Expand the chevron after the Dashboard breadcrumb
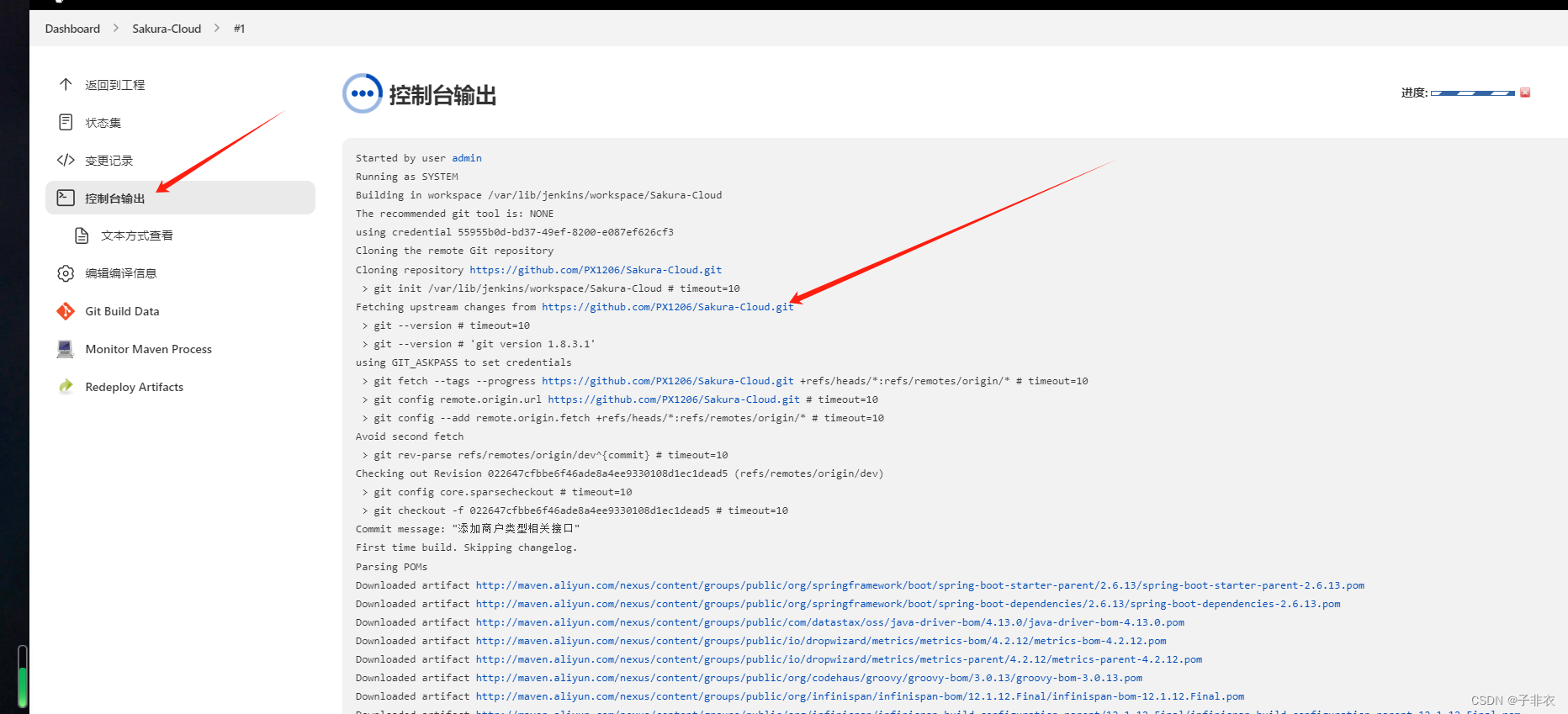This screenshot has height=714, width=1568. click(116, 28)
